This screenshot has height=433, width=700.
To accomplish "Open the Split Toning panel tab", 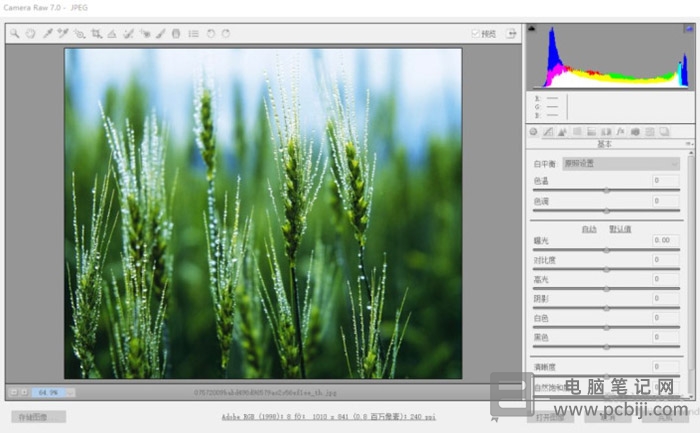I will (x=592, y=132).
